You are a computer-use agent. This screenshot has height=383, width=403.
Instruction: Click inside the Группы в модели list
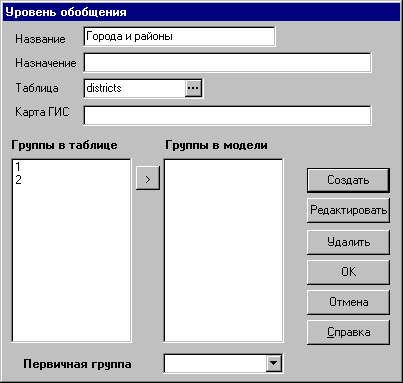coord(224,250)
